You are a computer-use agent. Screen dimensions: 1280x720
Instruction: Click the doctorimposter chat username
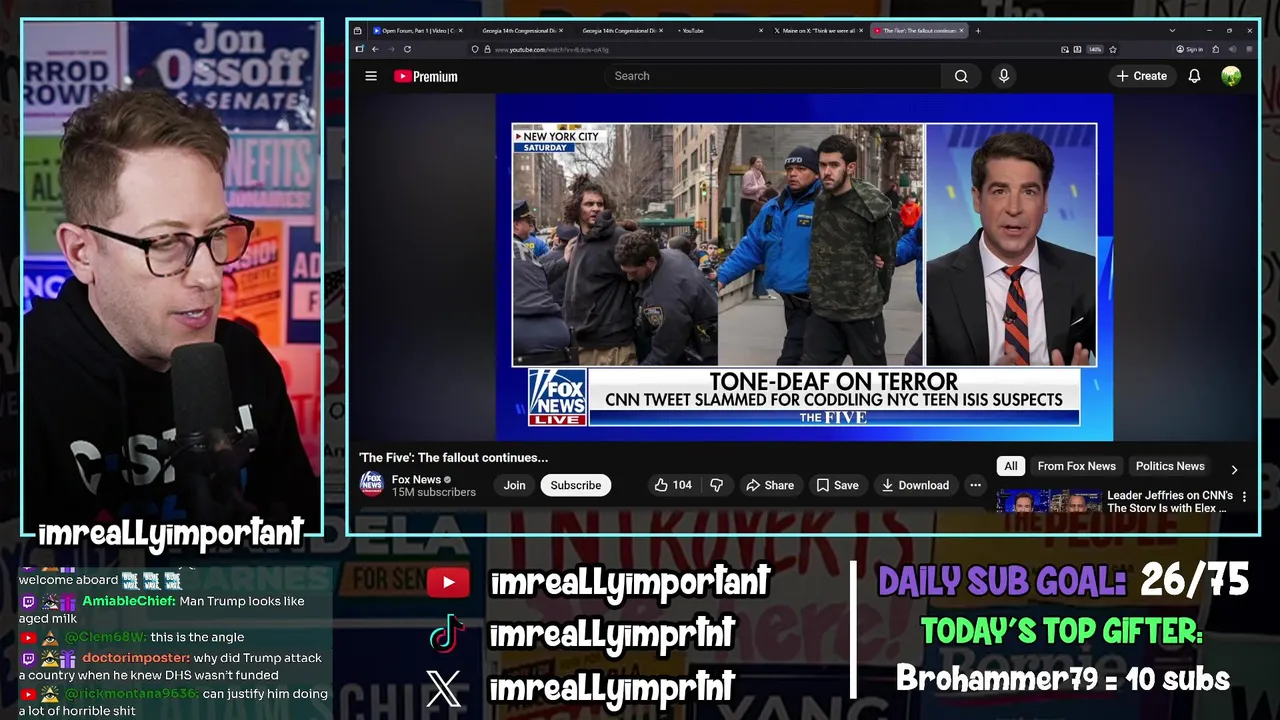(x=136, y=658)
